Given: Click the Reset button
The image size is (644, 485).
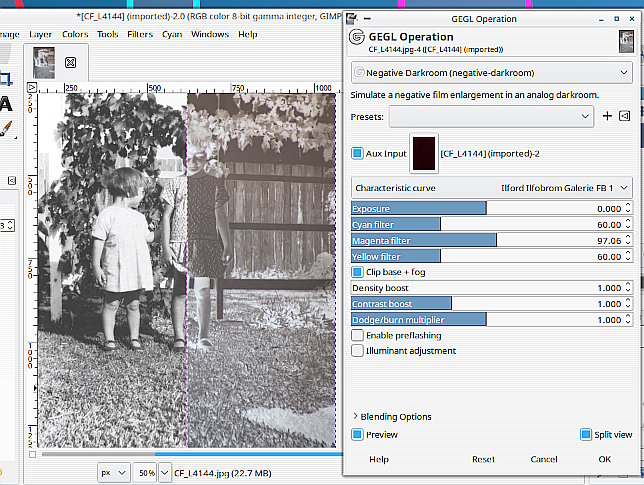Looking at the screenshot, I should [x=483, y=459].
